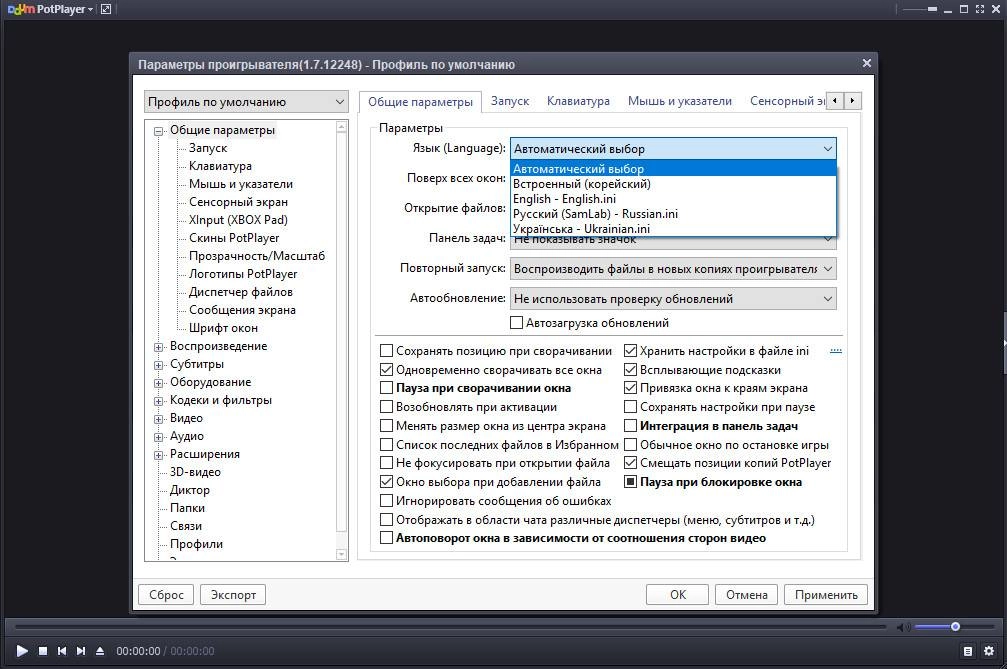Viewport: 1007px width, 669px height.
Task: Close the settings dialog with X
Action: [866, 63]
